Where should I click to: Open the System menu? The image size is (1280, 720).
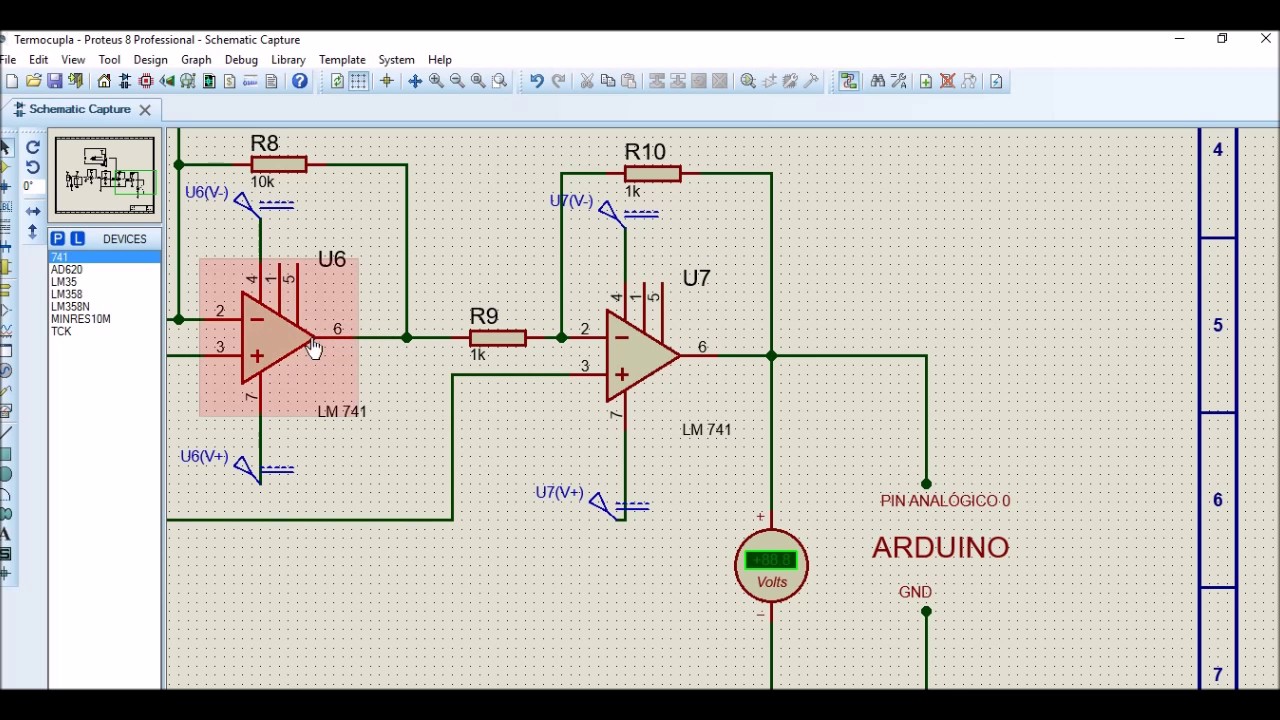(396, 60)
